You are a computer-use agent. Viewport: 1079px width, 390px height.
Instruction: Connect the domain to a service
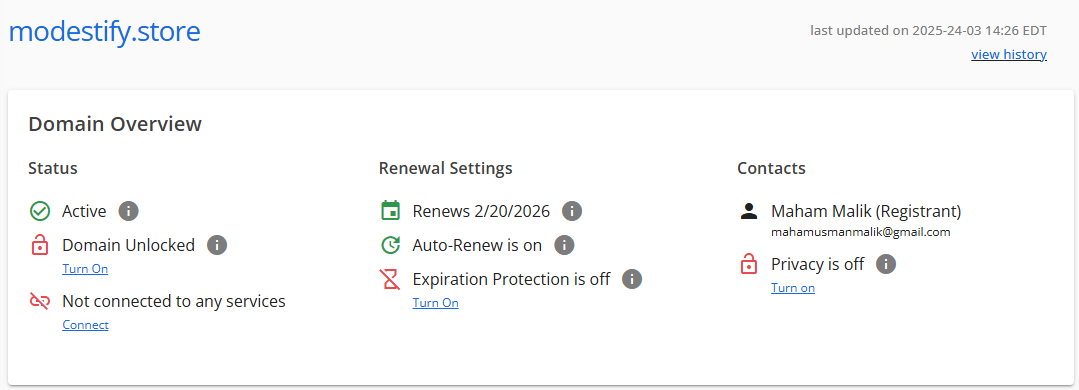pyautogui.click(x=85, y=325)
